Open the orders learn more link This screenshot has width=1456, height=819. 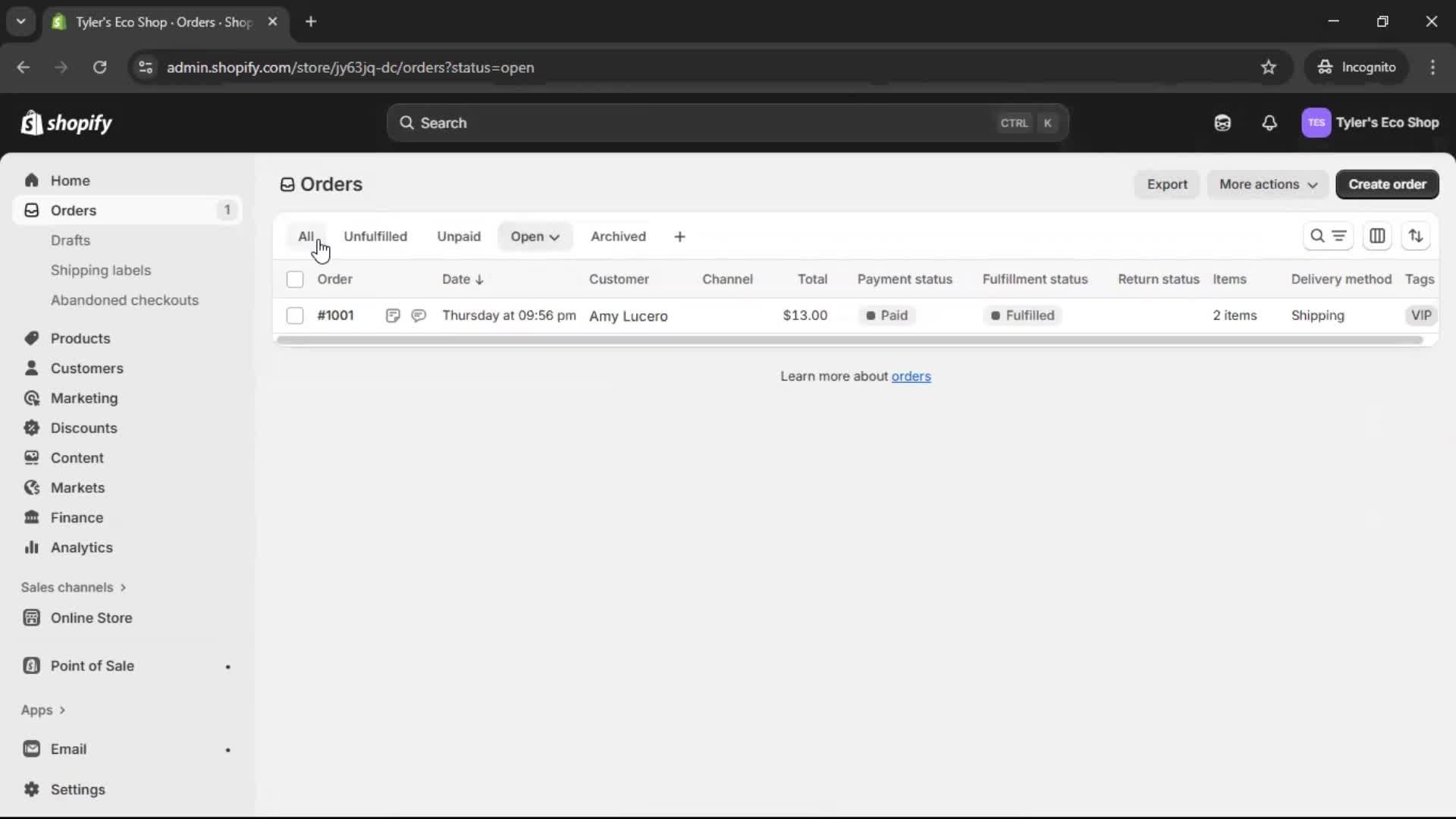(x=912, y=376)
